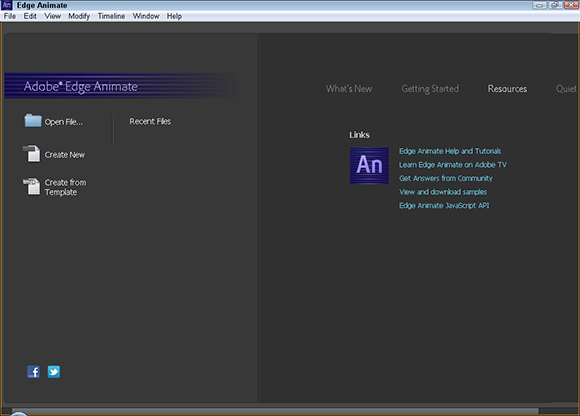Open Edge Animate JavaScript API link

[444, 206]
